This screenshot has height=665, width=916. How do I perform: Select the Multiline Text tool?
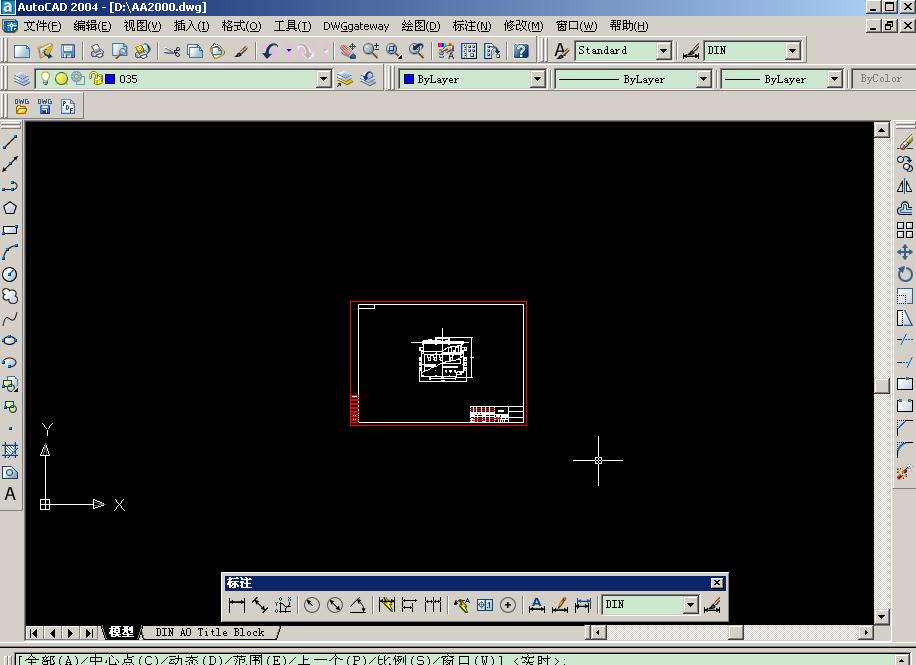coord(10,494)
